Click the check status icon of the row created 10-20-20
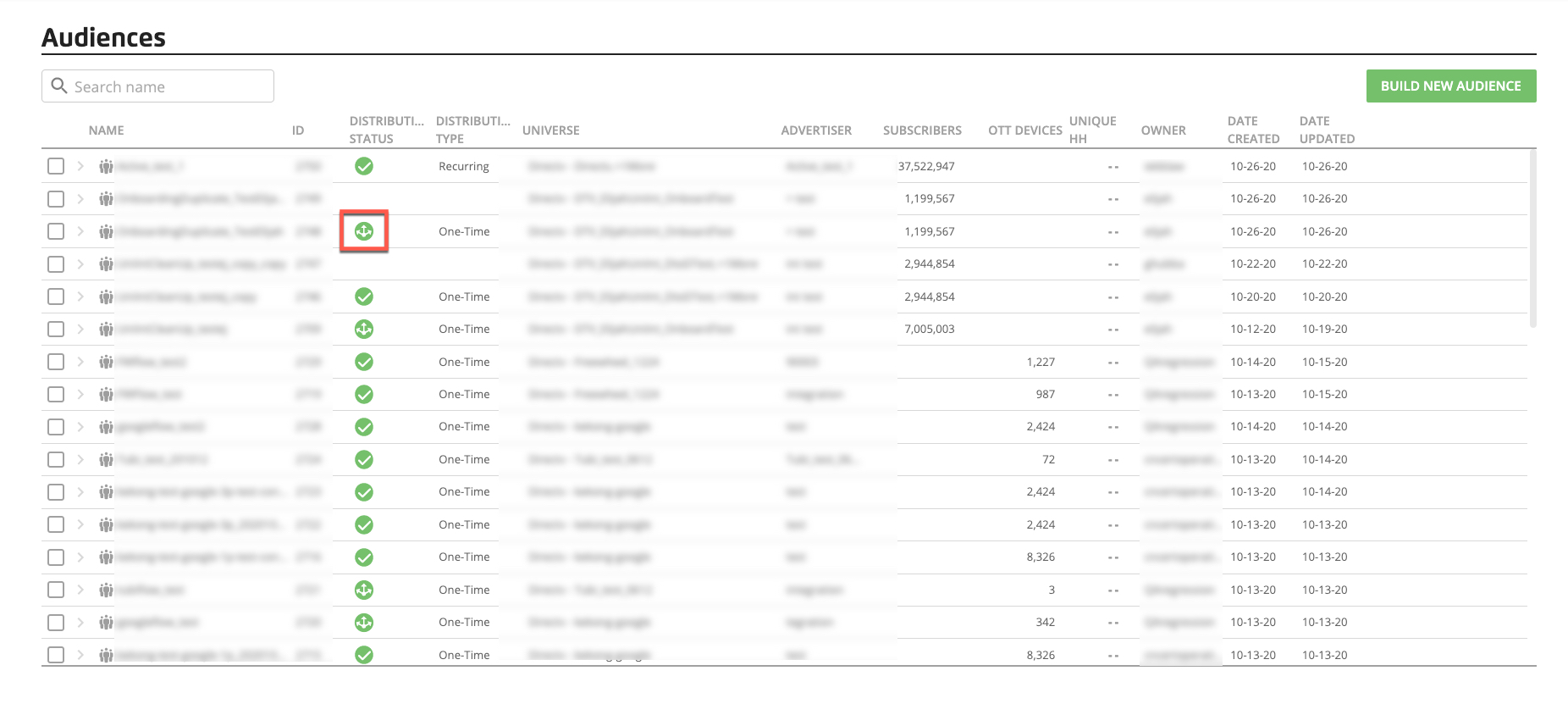Viewport: 1568px width, 715px height. 364,297
